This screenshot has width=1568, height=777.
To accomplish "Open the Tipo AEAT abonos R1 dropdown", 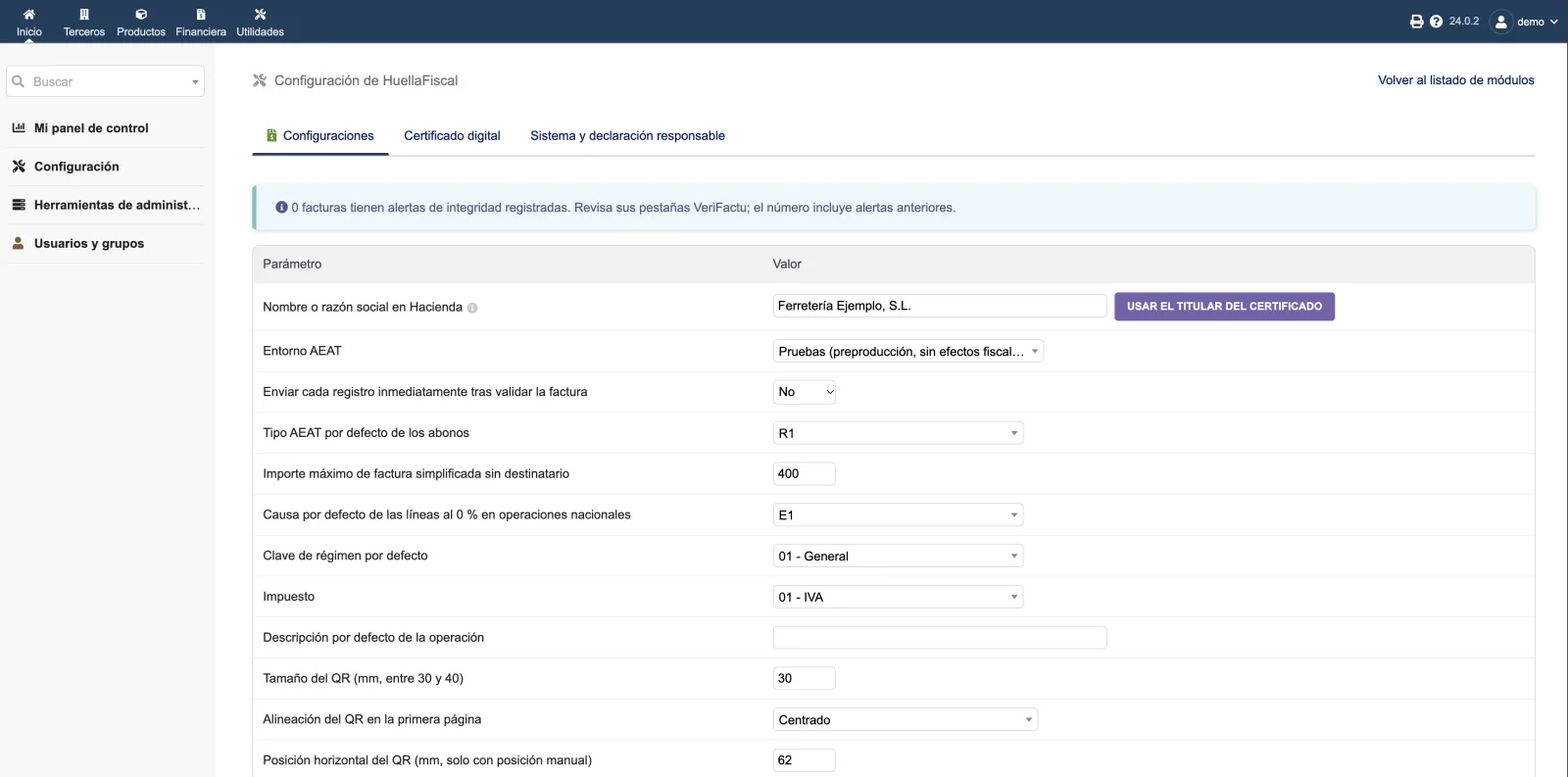I will point(898,433).
